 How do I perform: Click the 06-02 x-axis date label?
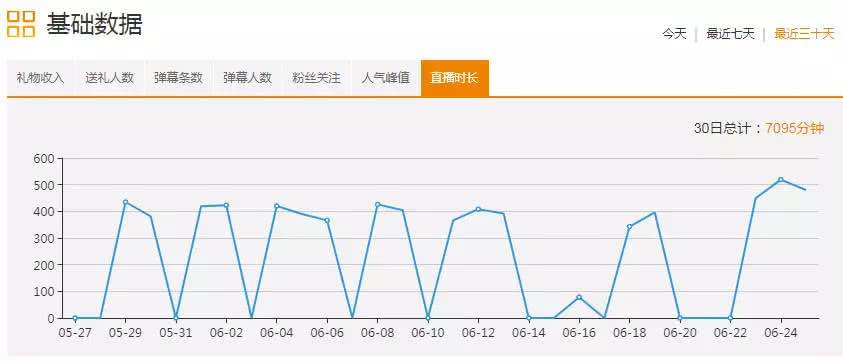(226, 333)
